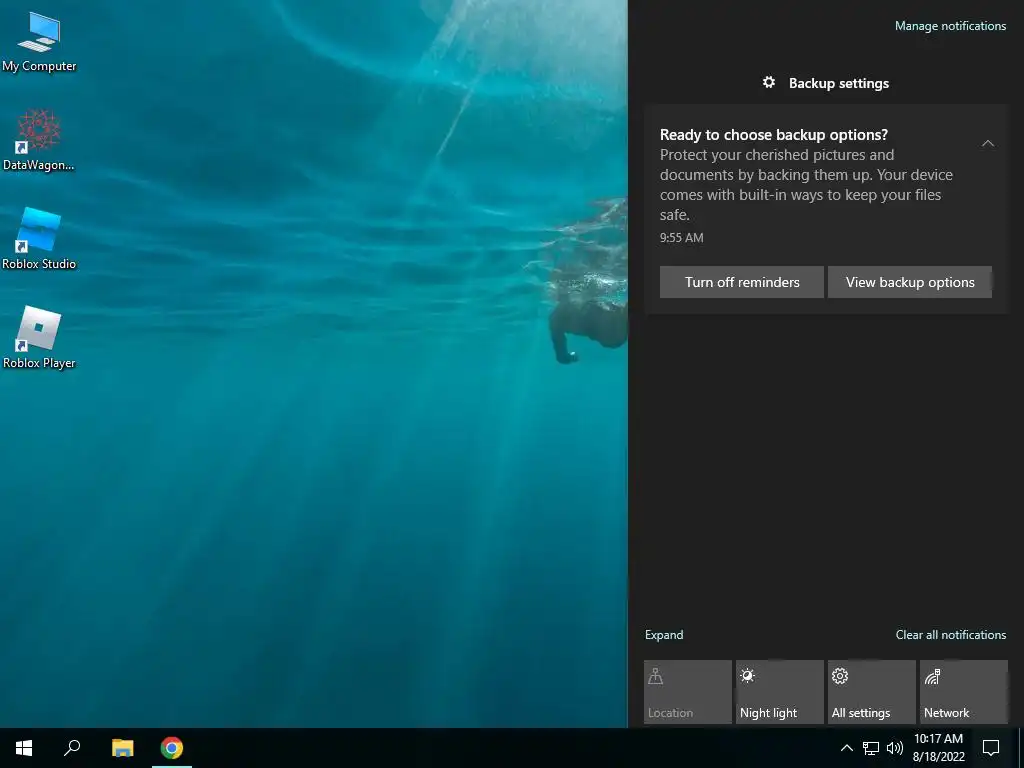1024x768 pixels.
Task: Close the Action Center via its taskbar icon
Action: [x=991, y=748]
